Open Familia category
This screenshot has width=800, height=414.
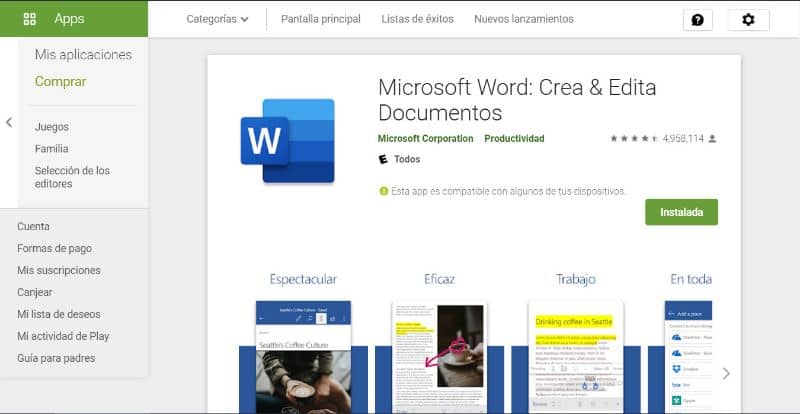pos(52,149)
